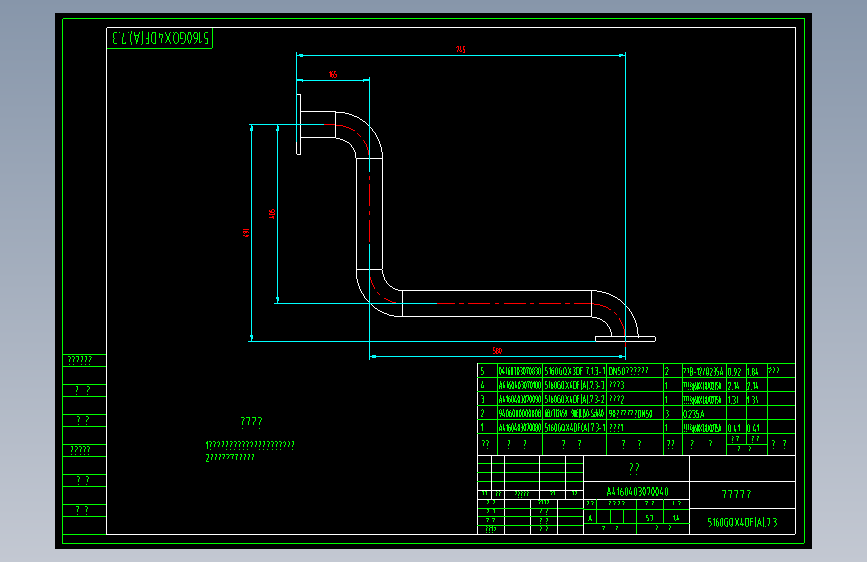Select the second technical note line
Screen dimensions: 867x562
click(230, 457)
